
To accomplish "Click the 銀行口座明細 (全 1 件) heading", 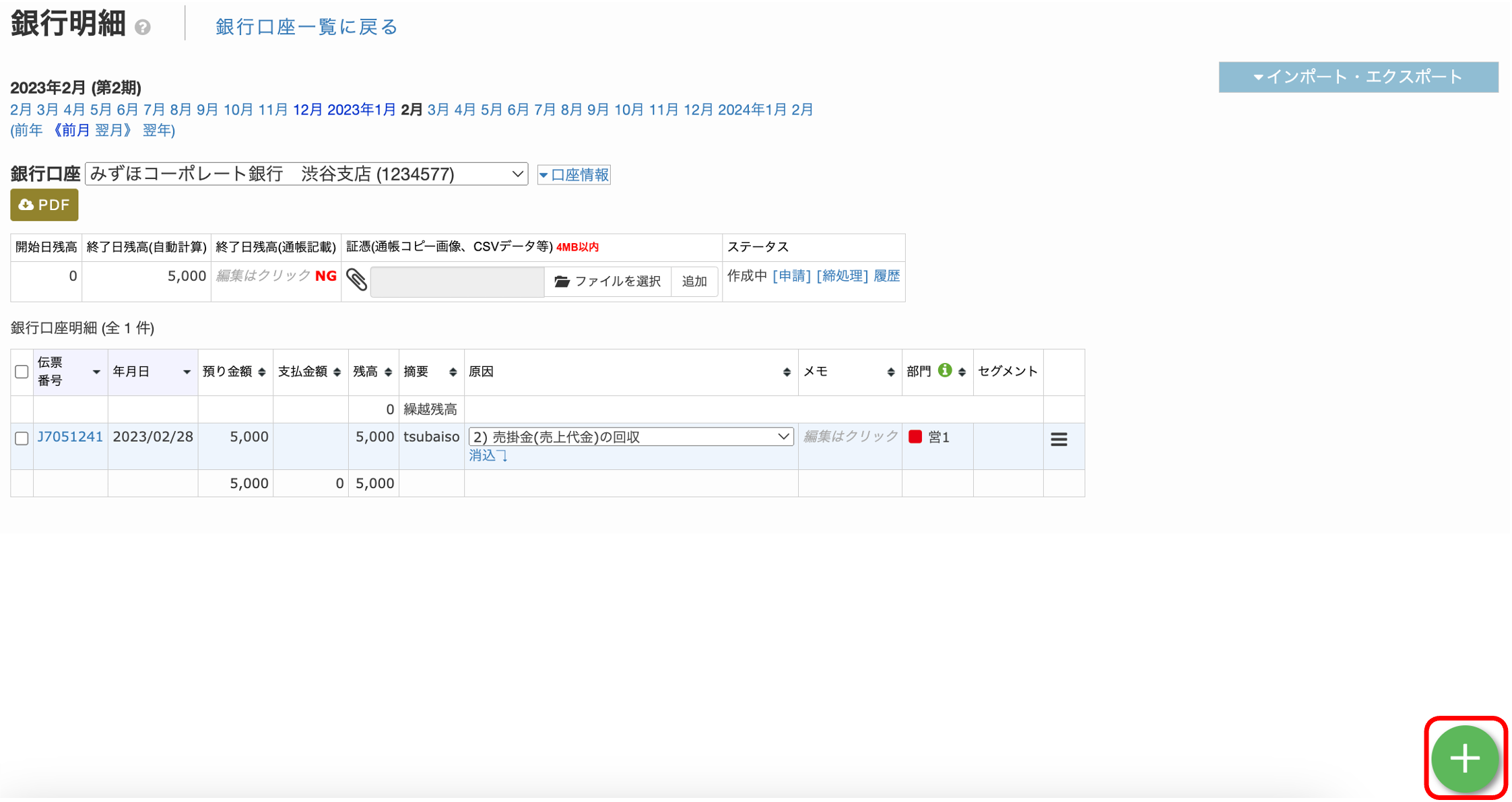I will click(82, 328).
